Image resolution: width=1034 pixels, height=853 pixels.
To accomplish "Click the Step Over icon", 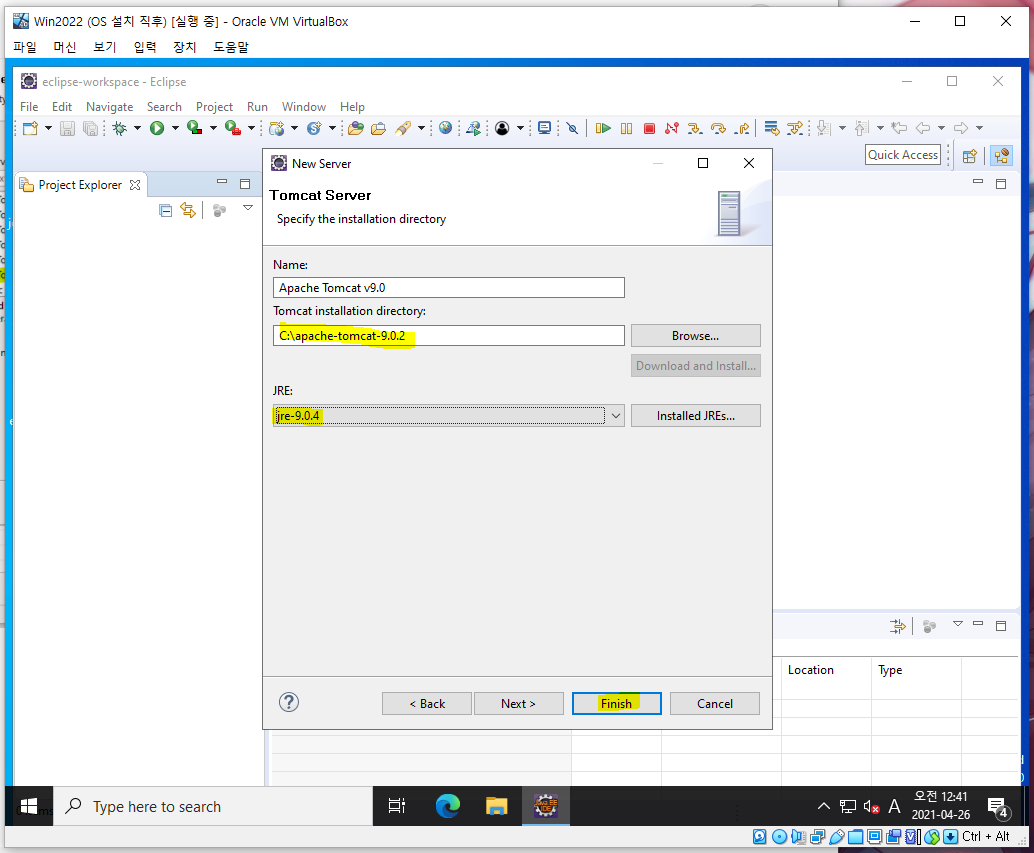I will (x=718, y=128).
